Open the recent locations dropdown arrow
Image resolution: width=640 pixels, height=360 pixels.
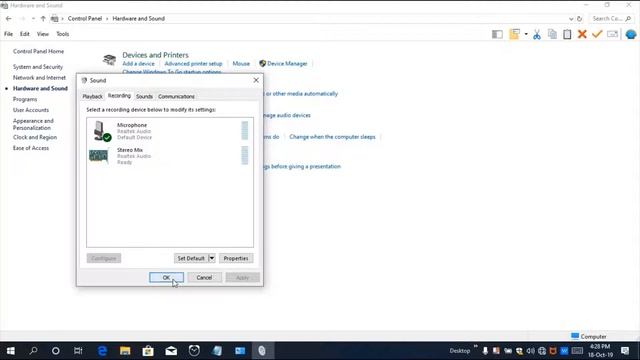tap(33, 19)
